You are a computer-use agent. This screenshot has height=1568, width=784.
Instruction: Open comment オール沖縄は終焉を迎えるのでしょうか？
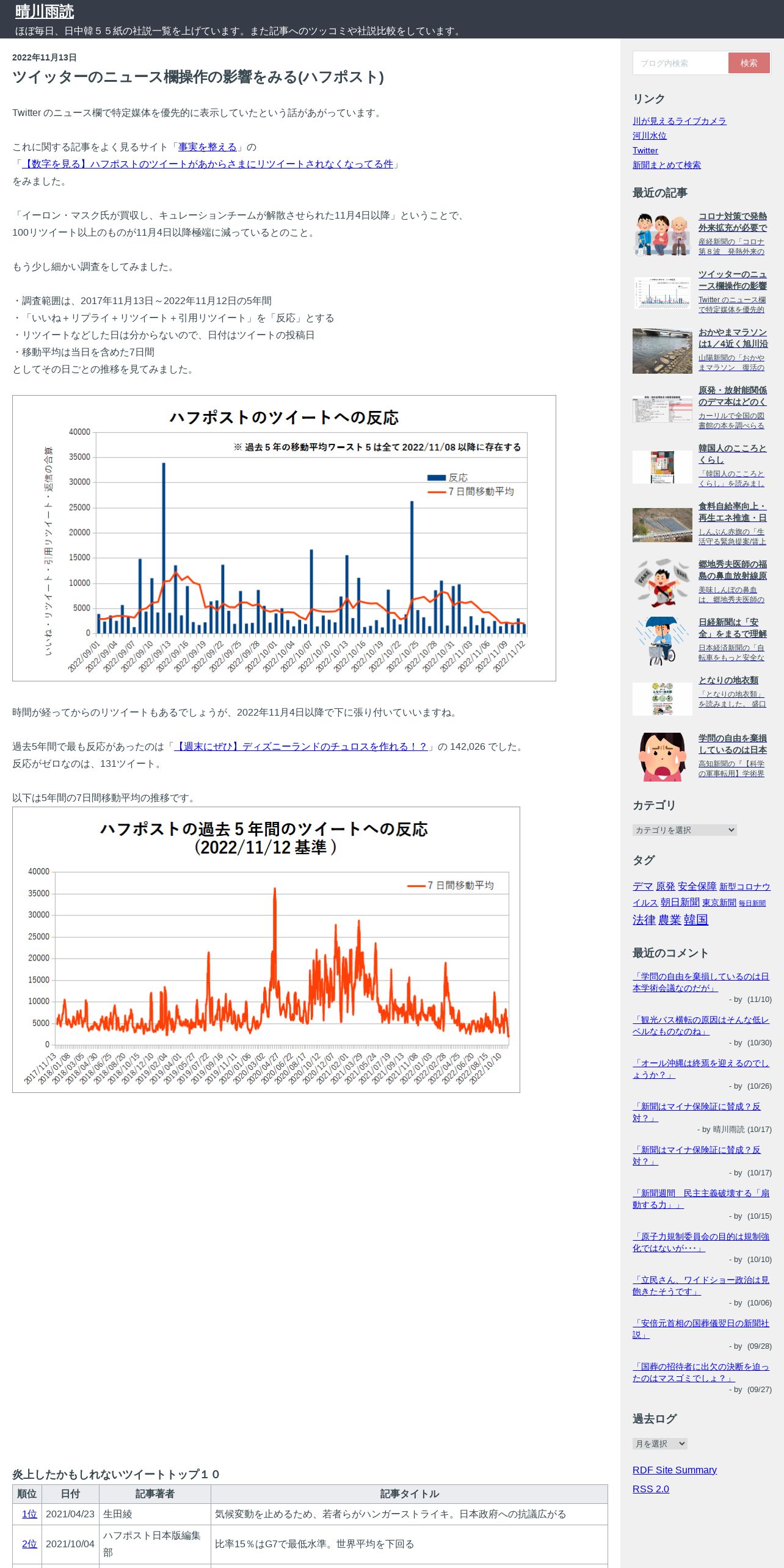(701, 1069)
